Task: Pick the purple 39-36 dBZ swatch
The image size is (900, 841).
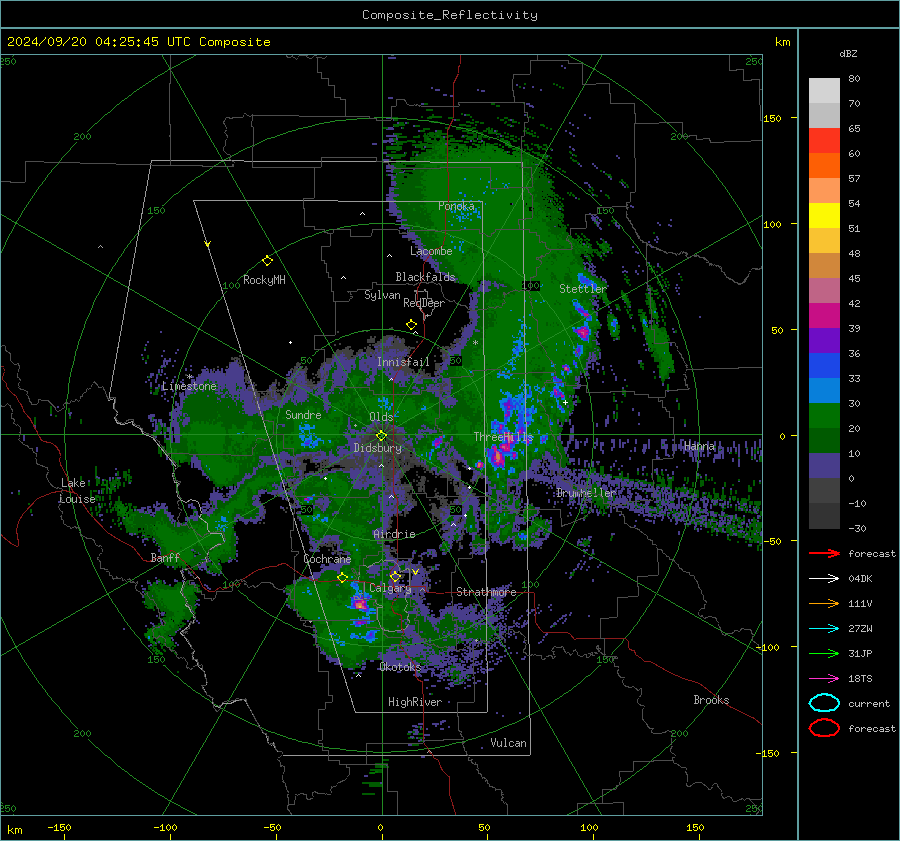Action: [x=824, y=341]
